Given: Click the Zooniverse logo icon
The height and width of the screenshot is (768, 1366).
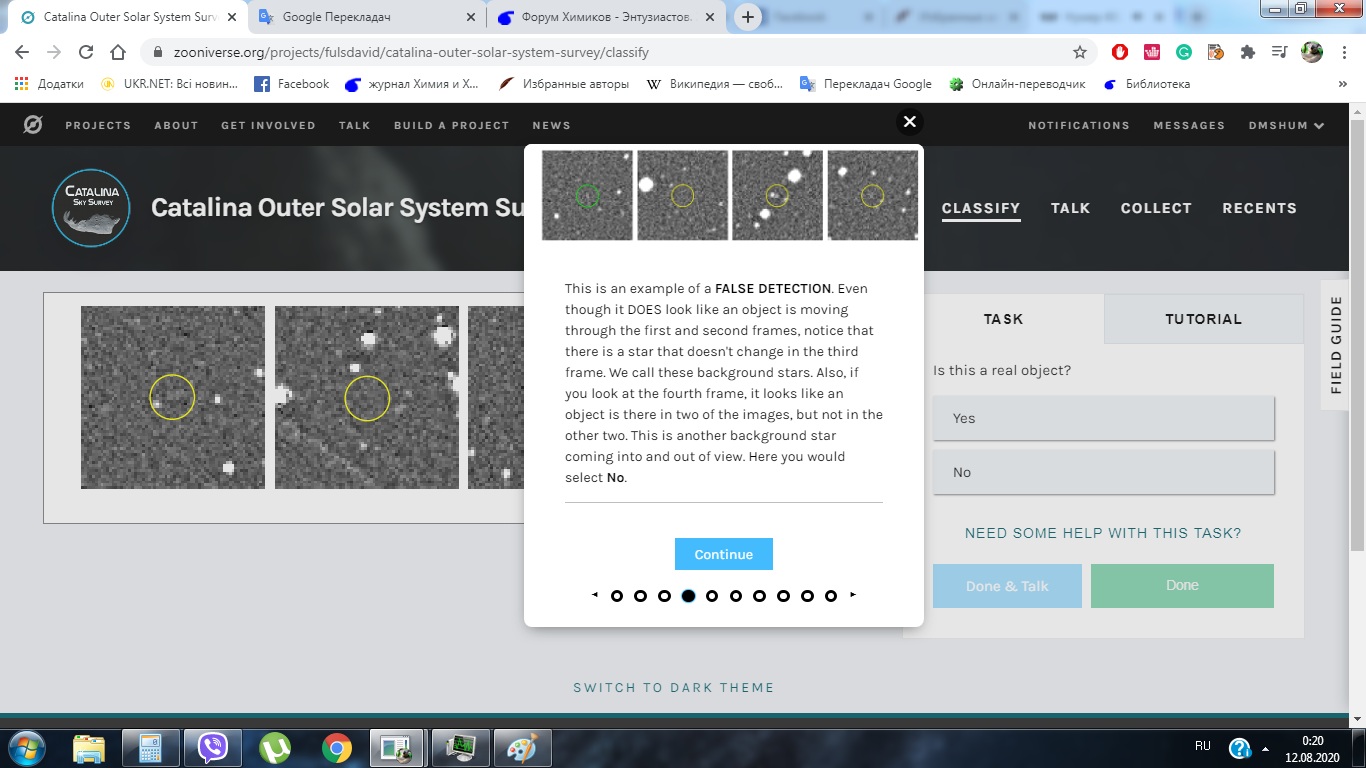Looking at the screenshot, I should (x=33, y=125).
